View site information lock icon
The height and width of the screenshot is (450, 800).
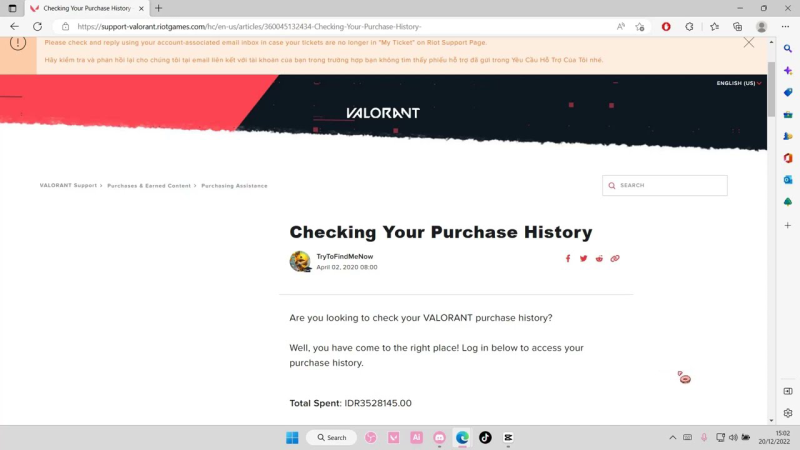[x=65, y=27]
